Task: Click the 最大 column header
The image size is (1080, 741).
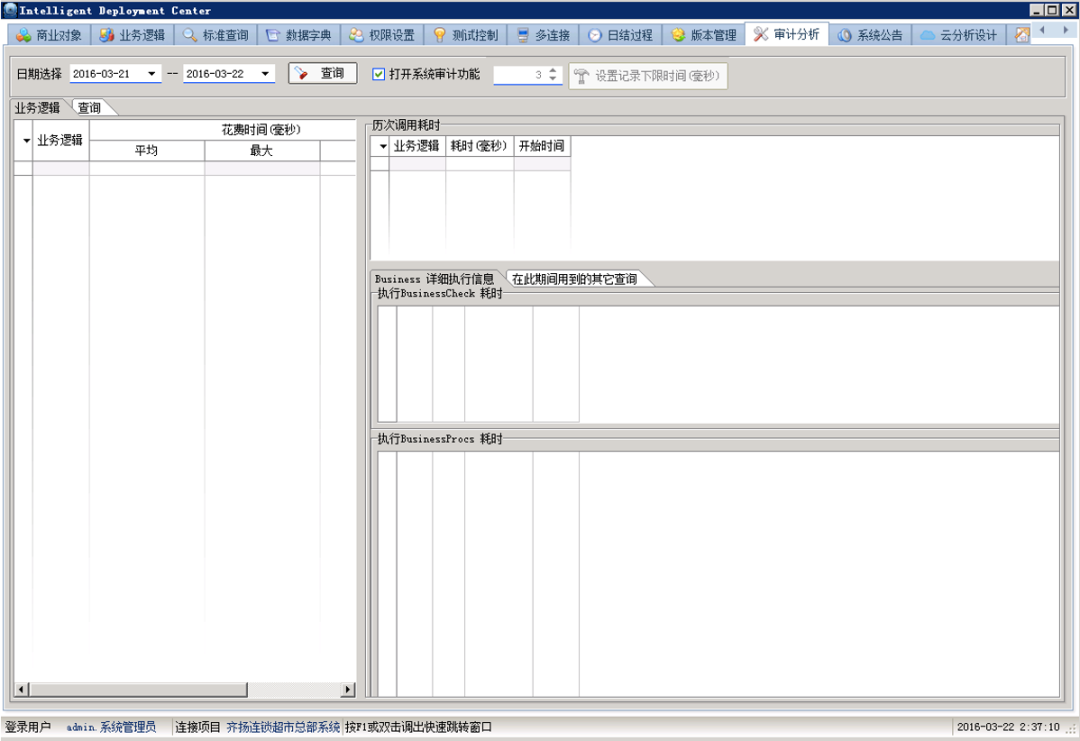Action: click(x=262, y=151)
